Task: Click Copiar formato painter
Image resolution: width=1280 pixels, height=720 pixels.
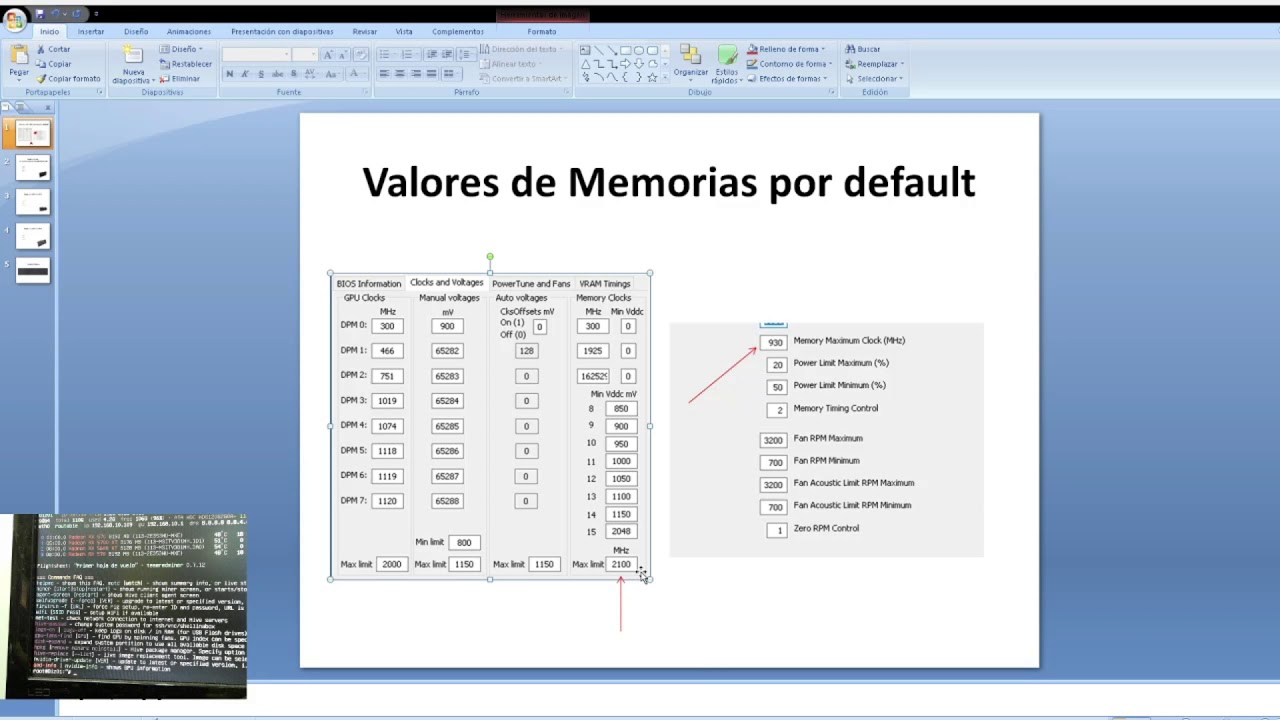Action: pos(68,78)
